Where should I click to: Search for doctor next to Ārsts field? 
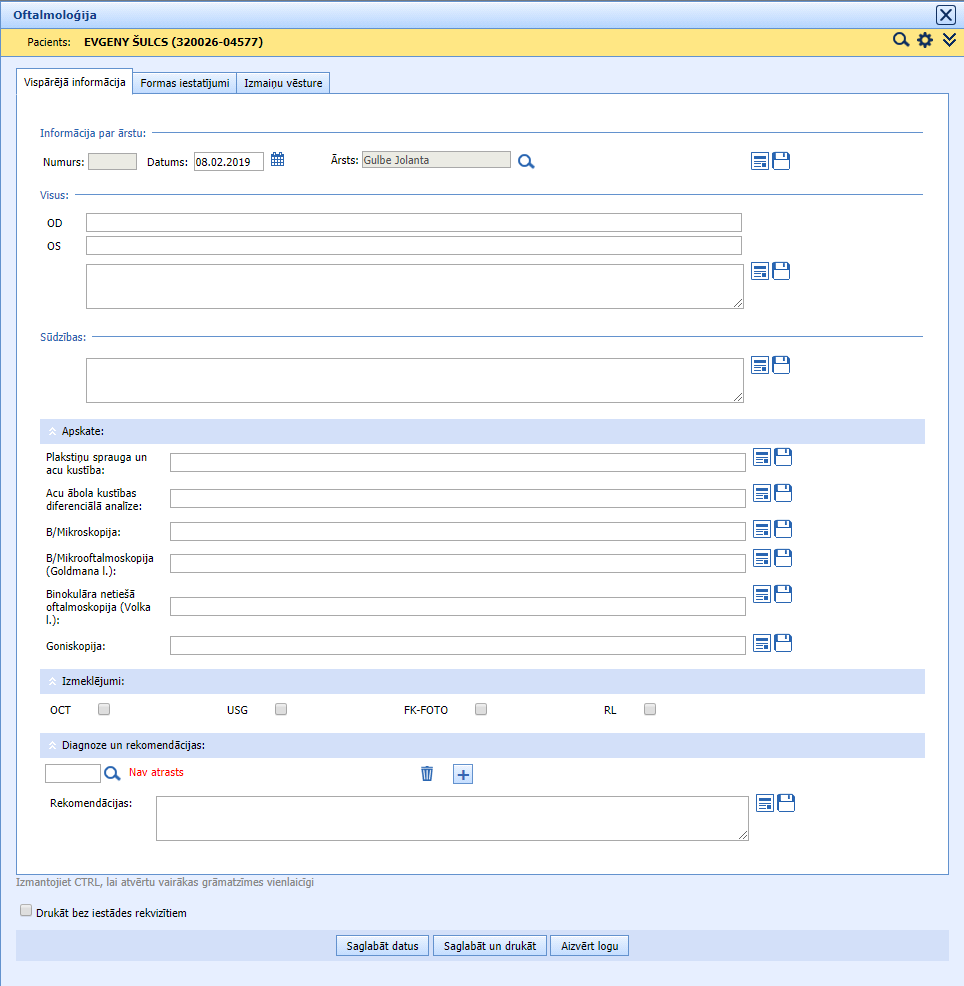(x=526, y=161)
